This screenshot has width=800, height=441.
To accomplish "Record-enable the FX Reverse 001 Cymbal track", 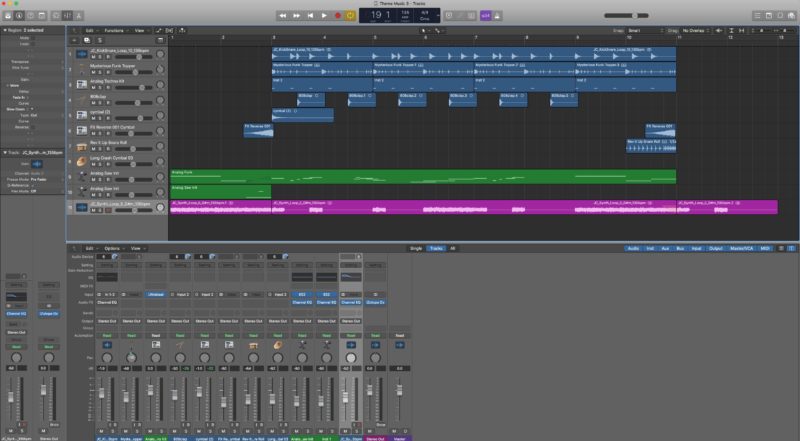I will [x=108, y=134].
